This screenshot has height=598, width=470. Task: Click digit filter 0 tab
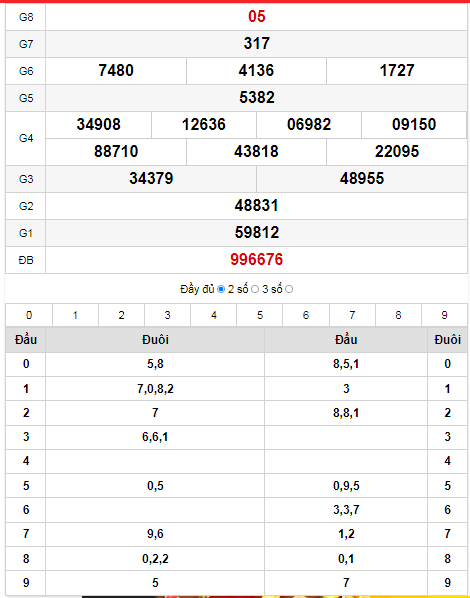[29, 315]
